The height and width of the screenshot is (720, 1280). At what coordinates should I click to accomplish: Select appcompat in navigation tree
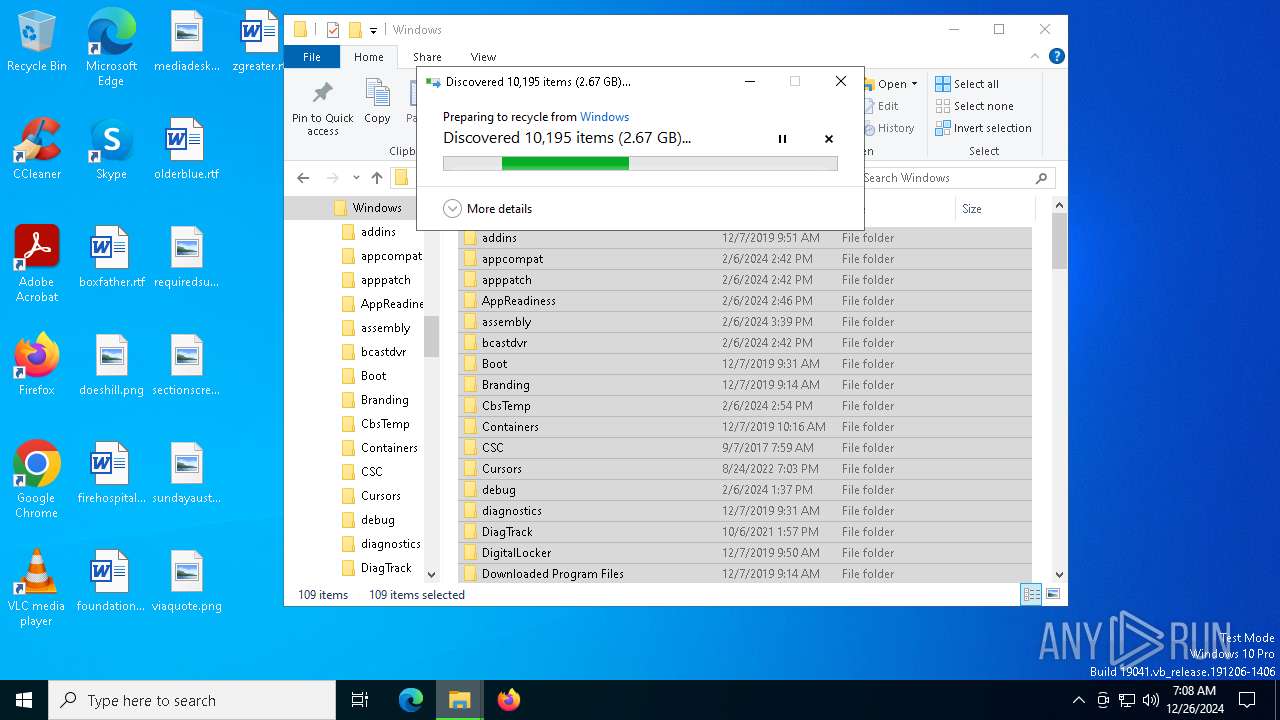pyautogui.click(x=382, y=256)
